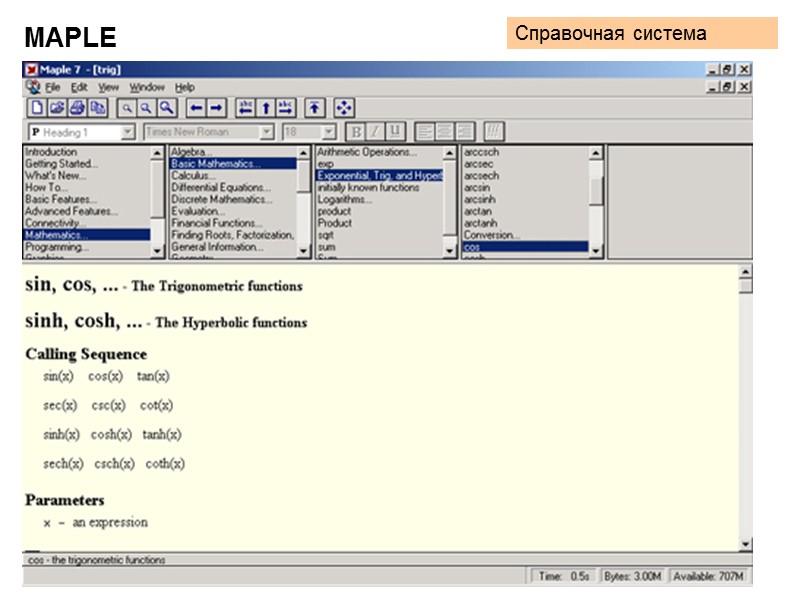
Task: Open the Heading 1 style dropdown
Action: [128, 133]
